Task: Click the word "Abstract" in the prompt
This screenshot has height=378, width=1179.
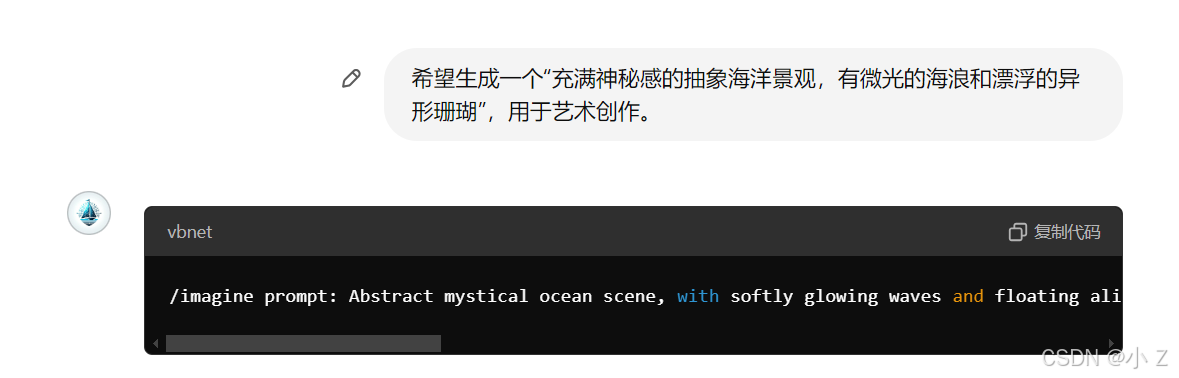Action: [391, 296]
